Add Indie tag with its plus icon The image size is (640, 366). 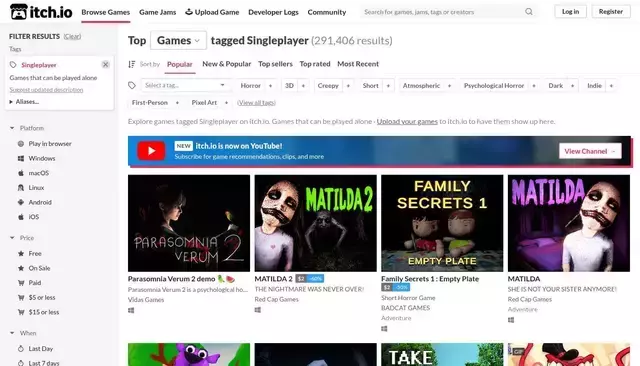611,86
